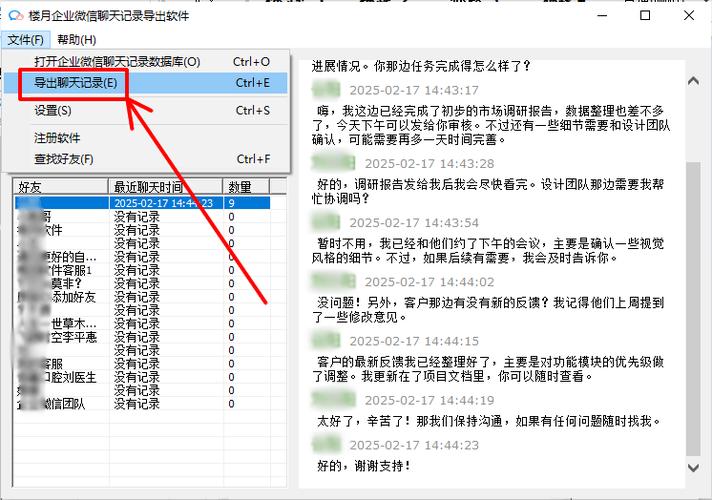Viewport: 712px width, 500px height.
Task: Click the message starting 太好了，辛苦了
Action: coord(489,421)
